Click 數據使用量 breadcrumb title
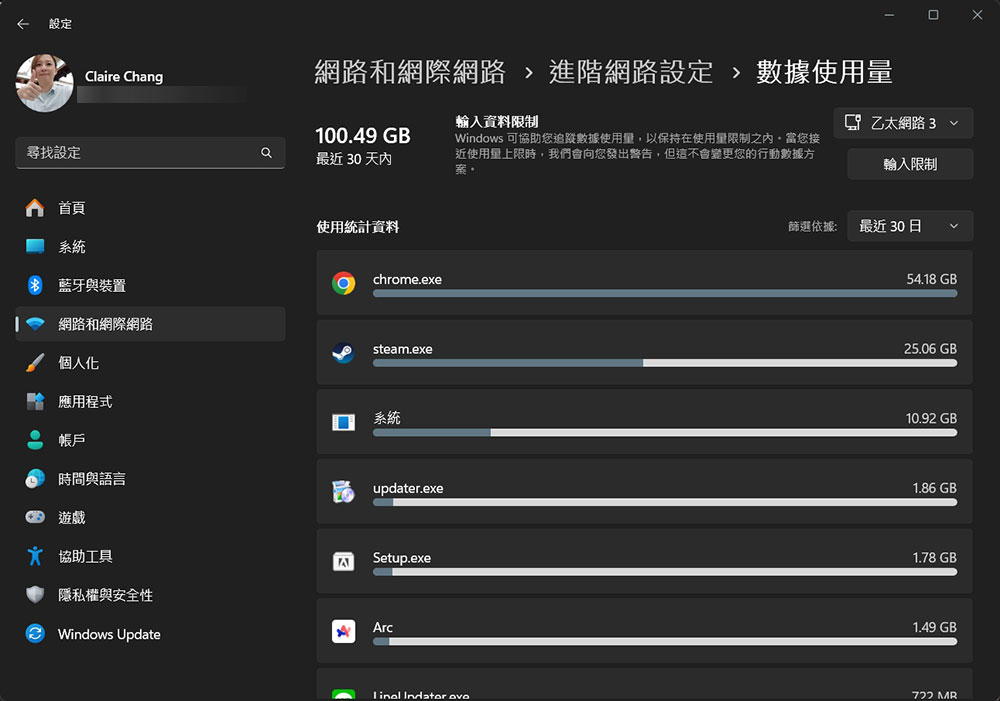The image size is (1000, 701). pos(825,72)
